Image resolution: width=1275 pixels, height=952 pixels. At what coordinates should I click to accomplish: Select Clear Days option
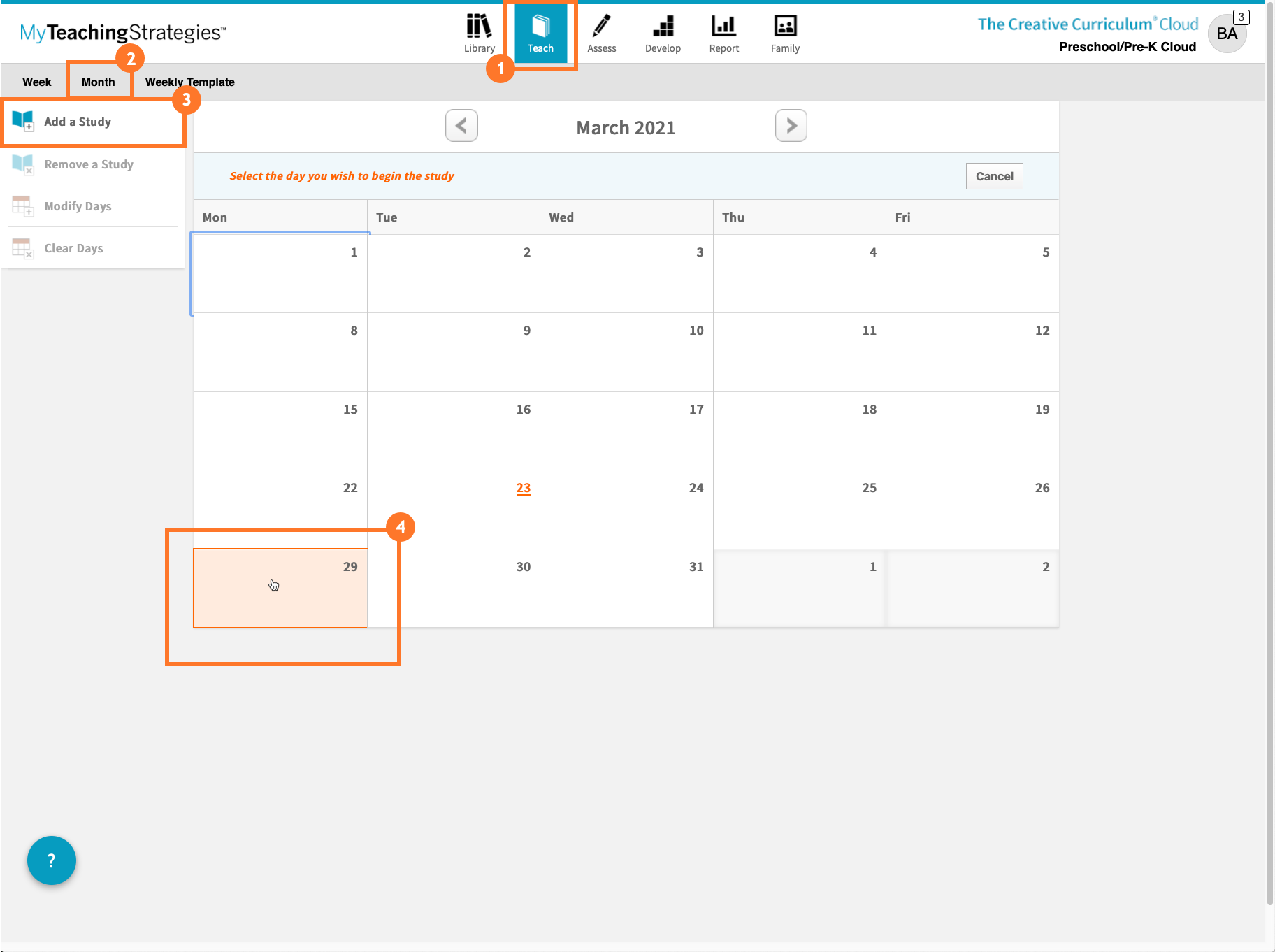tap(73, 248)
